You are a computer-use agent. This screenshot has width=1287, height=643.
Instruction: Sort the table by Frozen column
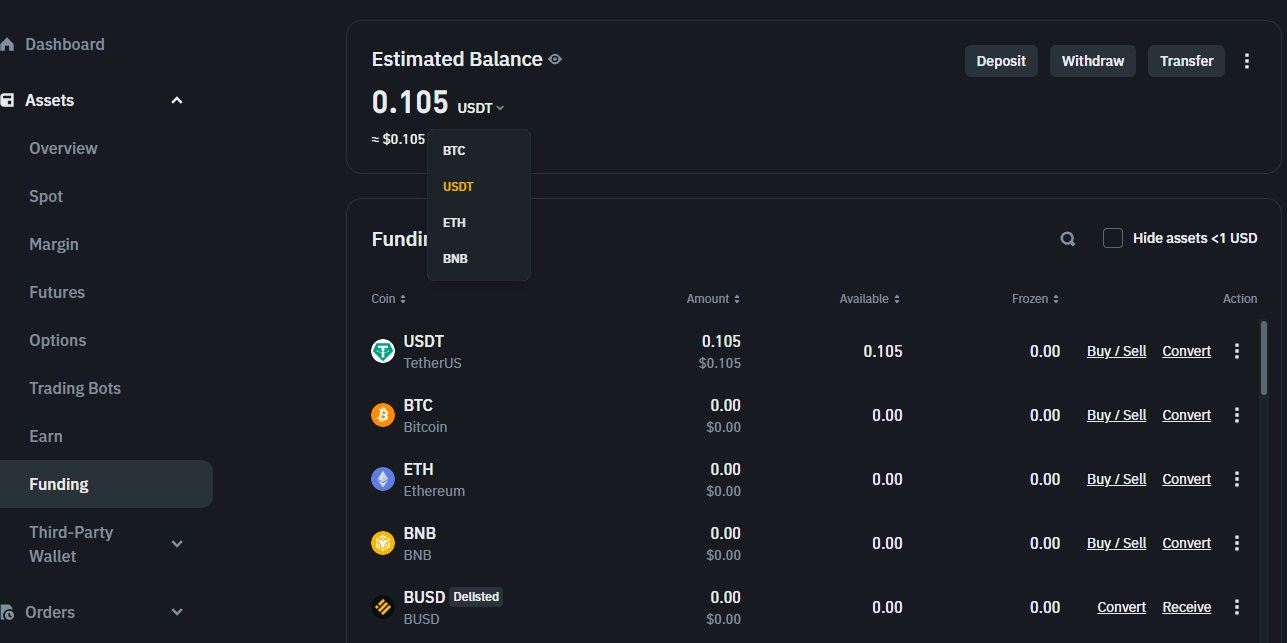point(1035,299)
